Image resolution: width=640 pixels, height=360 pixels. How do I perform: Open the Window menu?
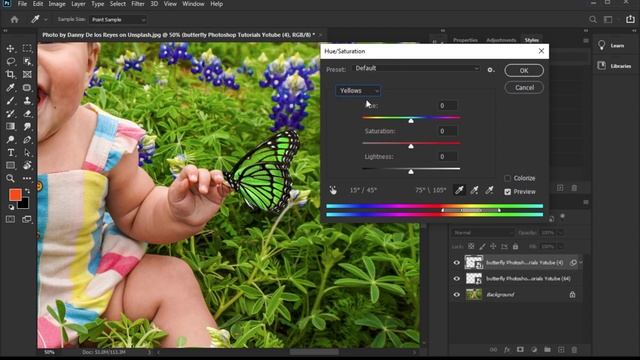pos(193,4)
